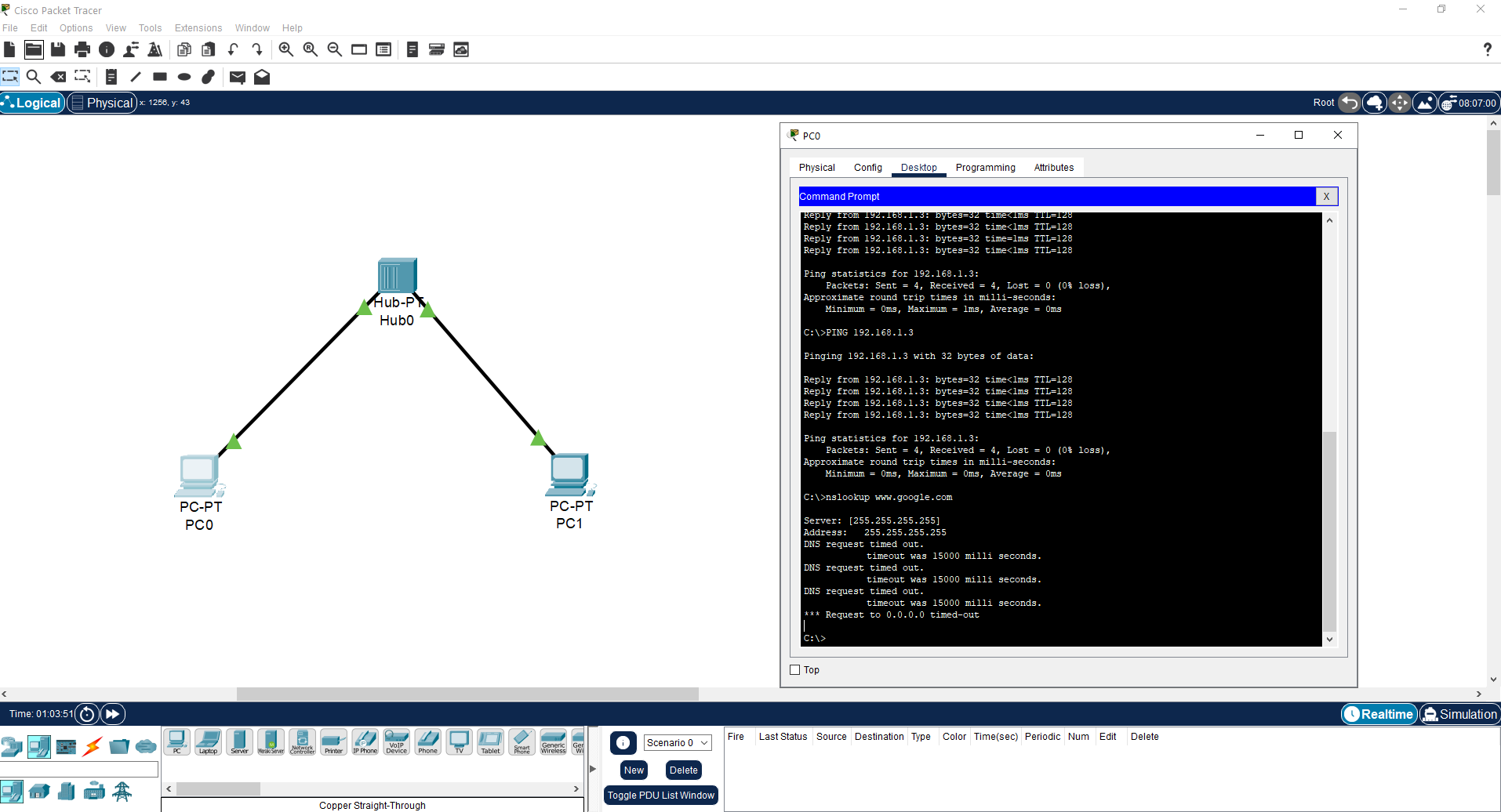
Task: Pick the Server device from the palette
Action: click(x=239, y=741)
